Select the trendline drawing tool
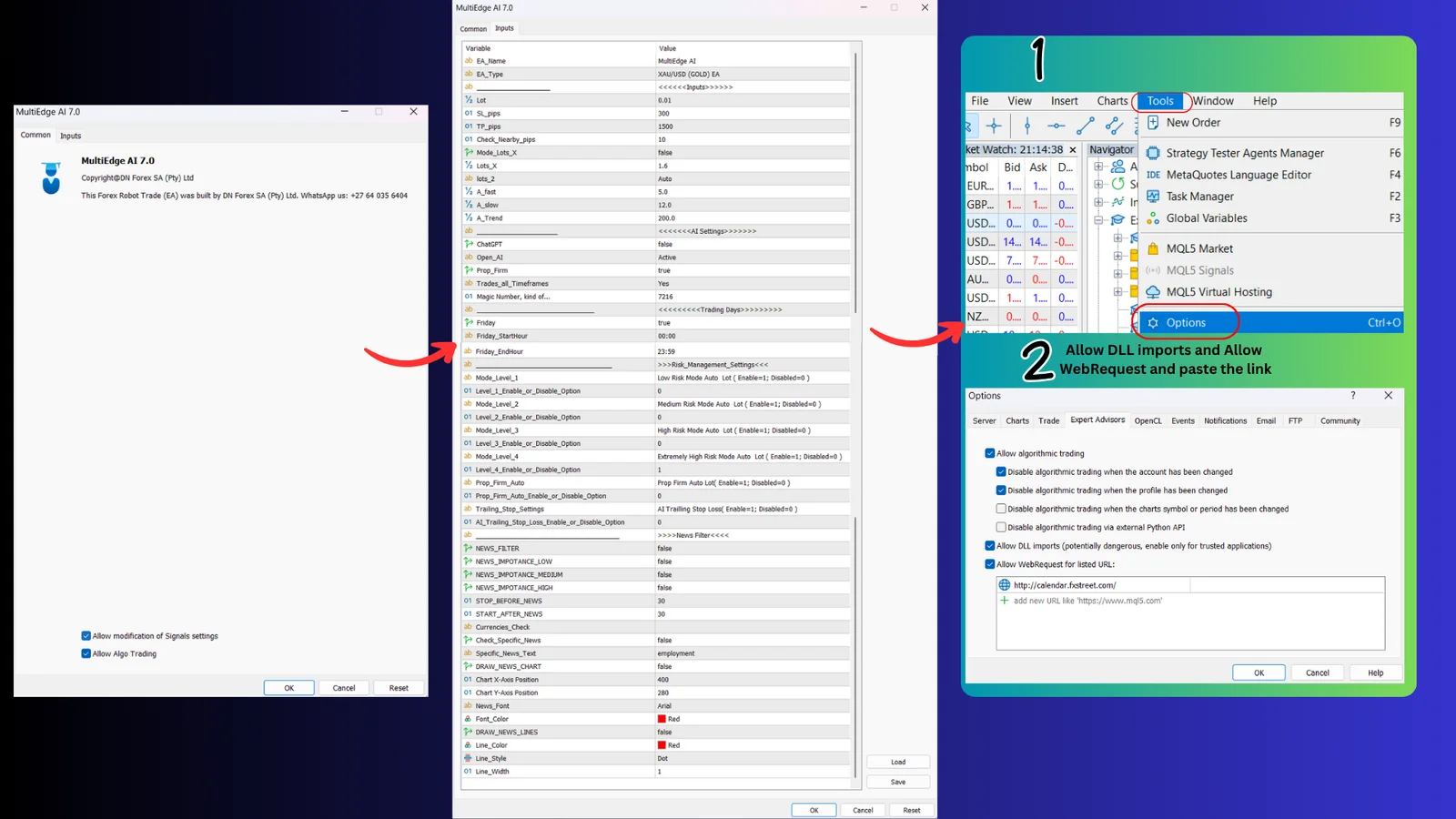Viewport: 1456px width, 819px height. [1085, 126]
